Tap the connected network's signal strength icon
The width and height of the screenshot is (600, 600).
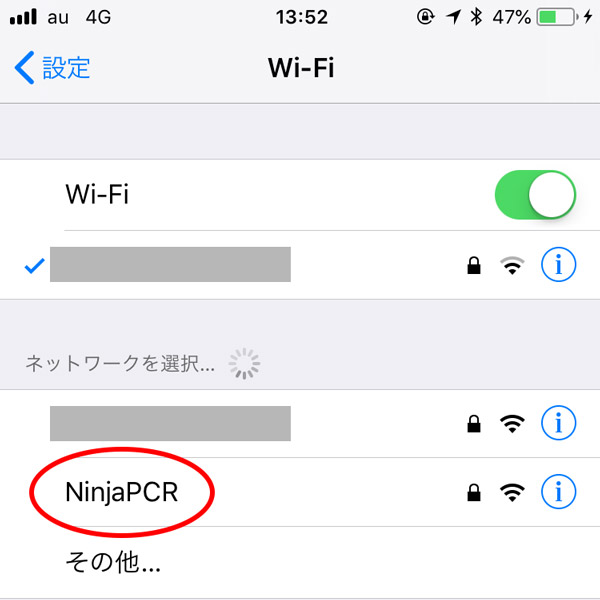(x=512, y=266)
